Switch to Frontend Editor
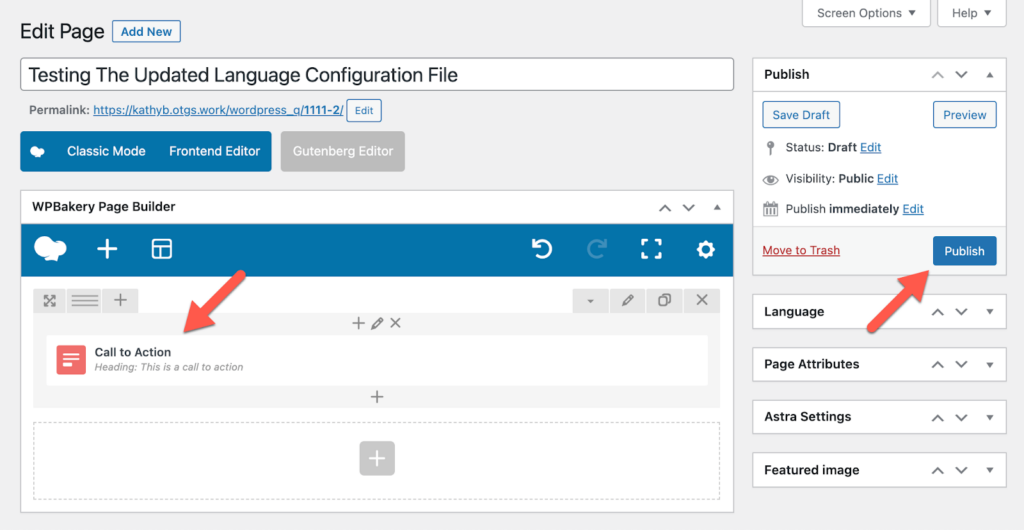This screenshot has width=1024, height=530. [214, 151]
